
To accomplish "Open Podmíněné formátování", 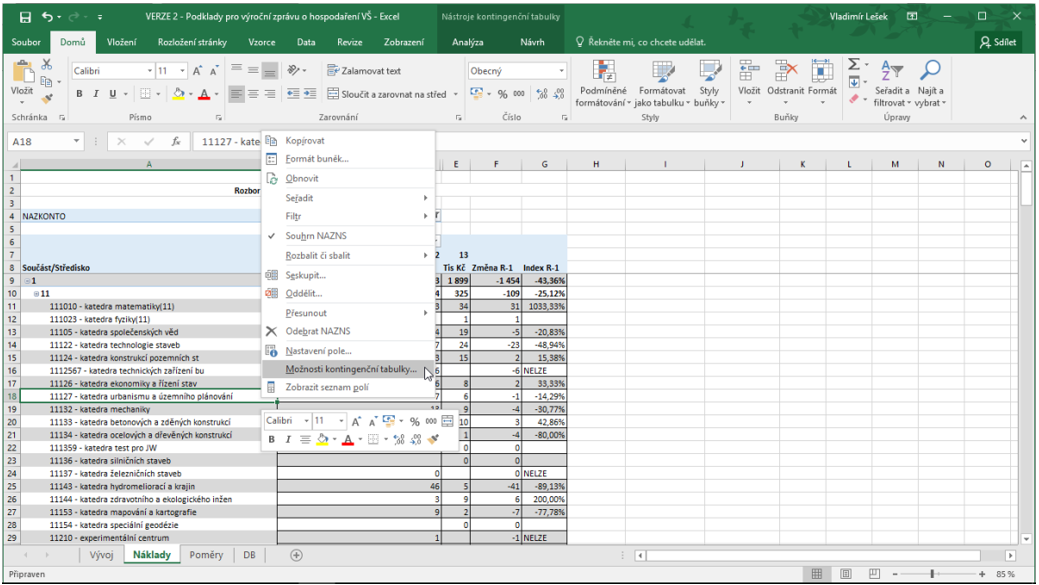I will point(602,83).
